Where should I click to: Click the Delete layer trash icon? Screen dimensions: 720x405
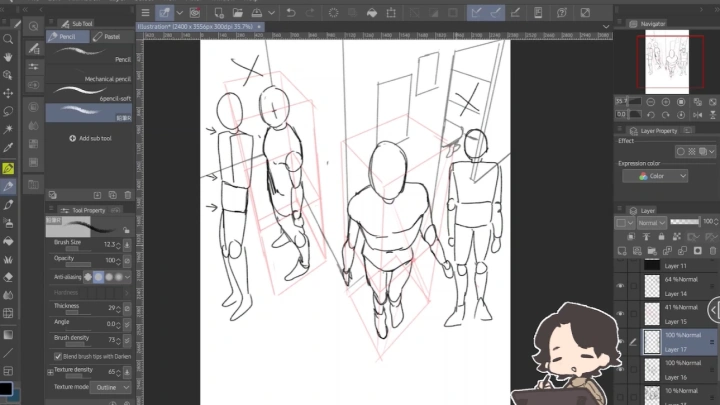click(713, 251)
